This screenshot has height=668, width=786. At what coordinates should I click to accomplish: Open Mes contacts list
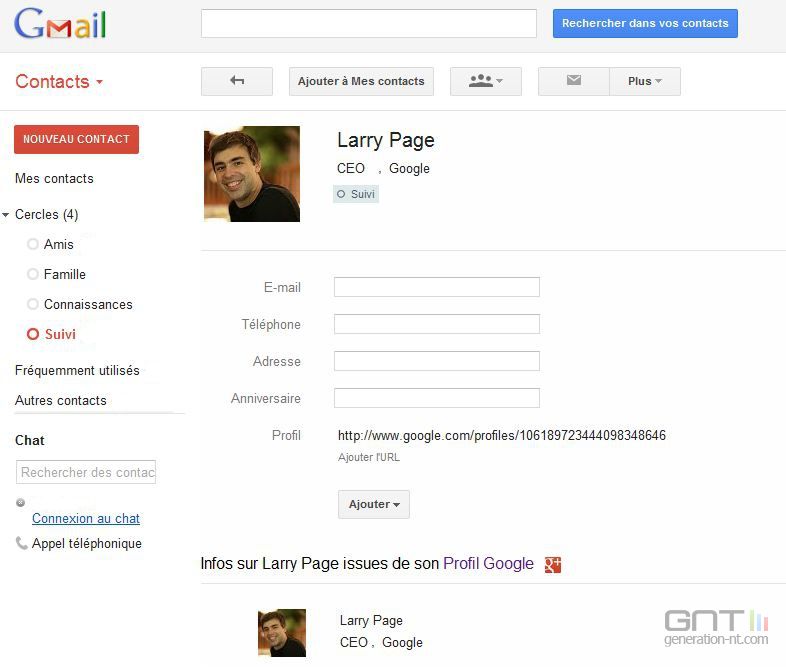(x=54, y=178)
